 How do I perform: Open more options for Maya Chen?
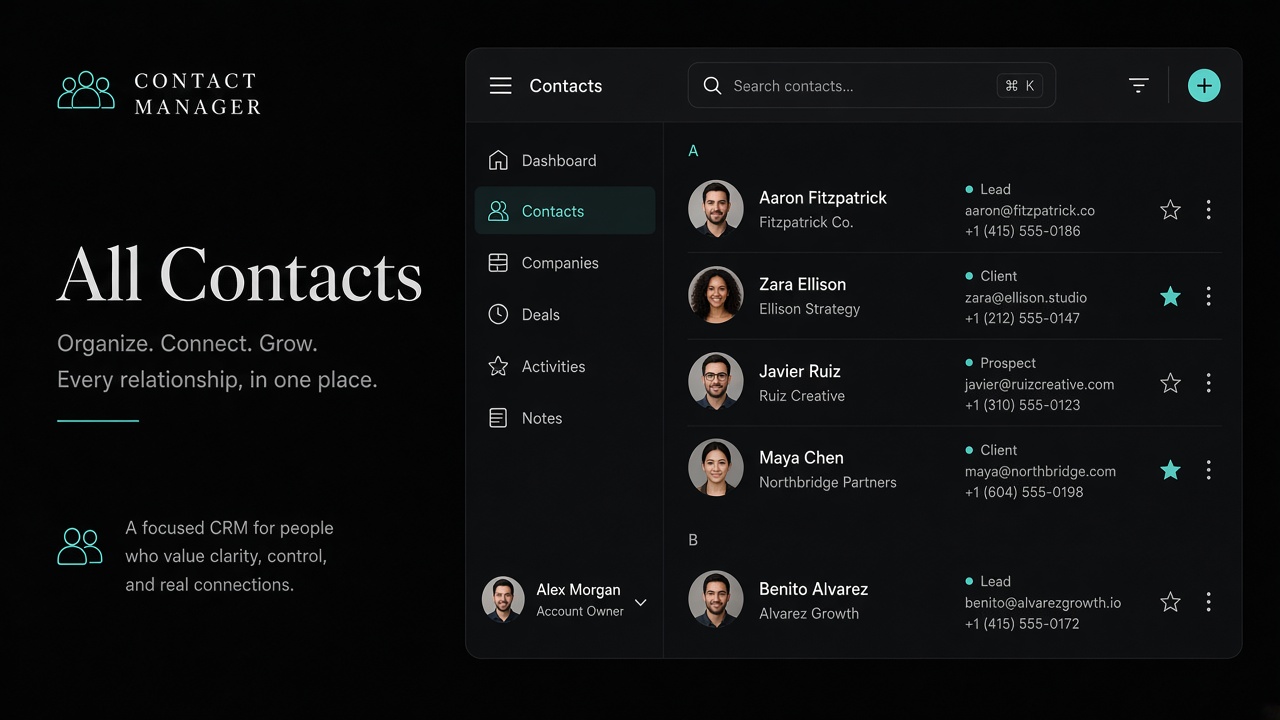(1208, 470)
